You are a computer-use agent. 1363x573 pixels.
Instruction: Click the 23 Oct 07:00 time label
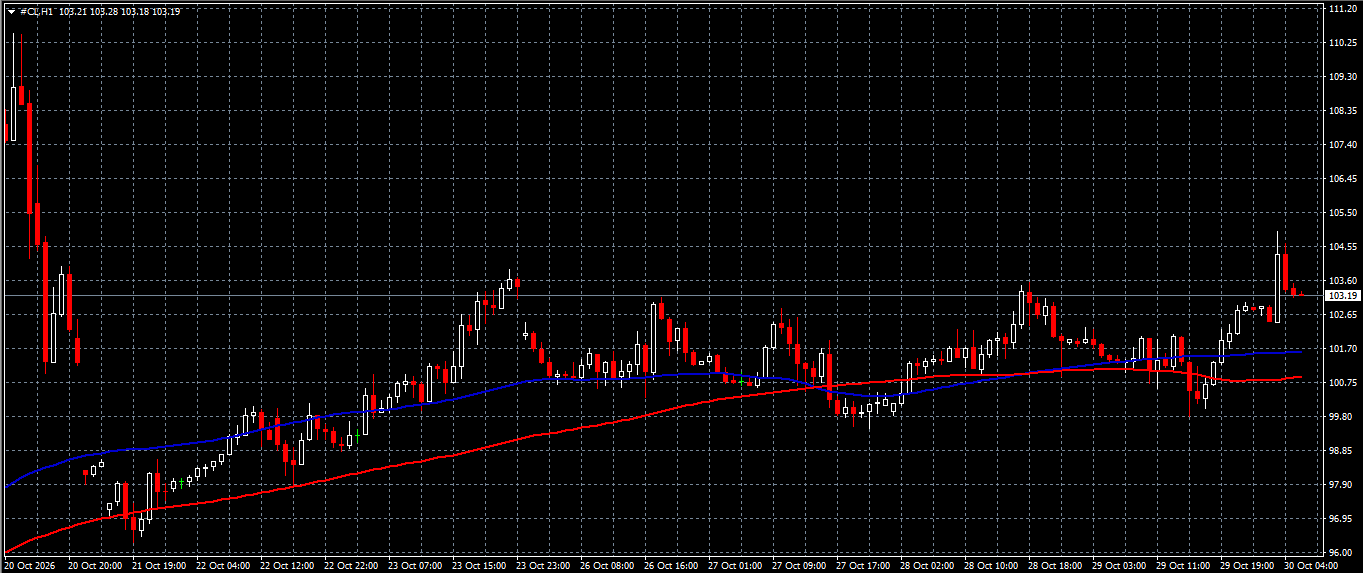coord(416,565)
